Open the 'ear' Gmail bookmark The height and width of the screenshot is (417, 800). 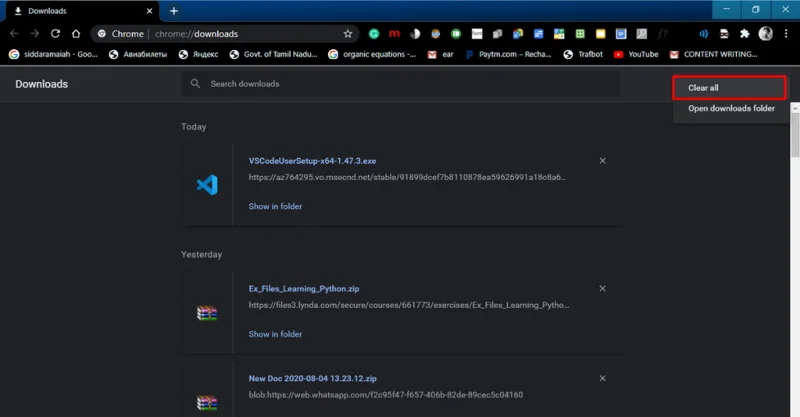click(441, 54)
